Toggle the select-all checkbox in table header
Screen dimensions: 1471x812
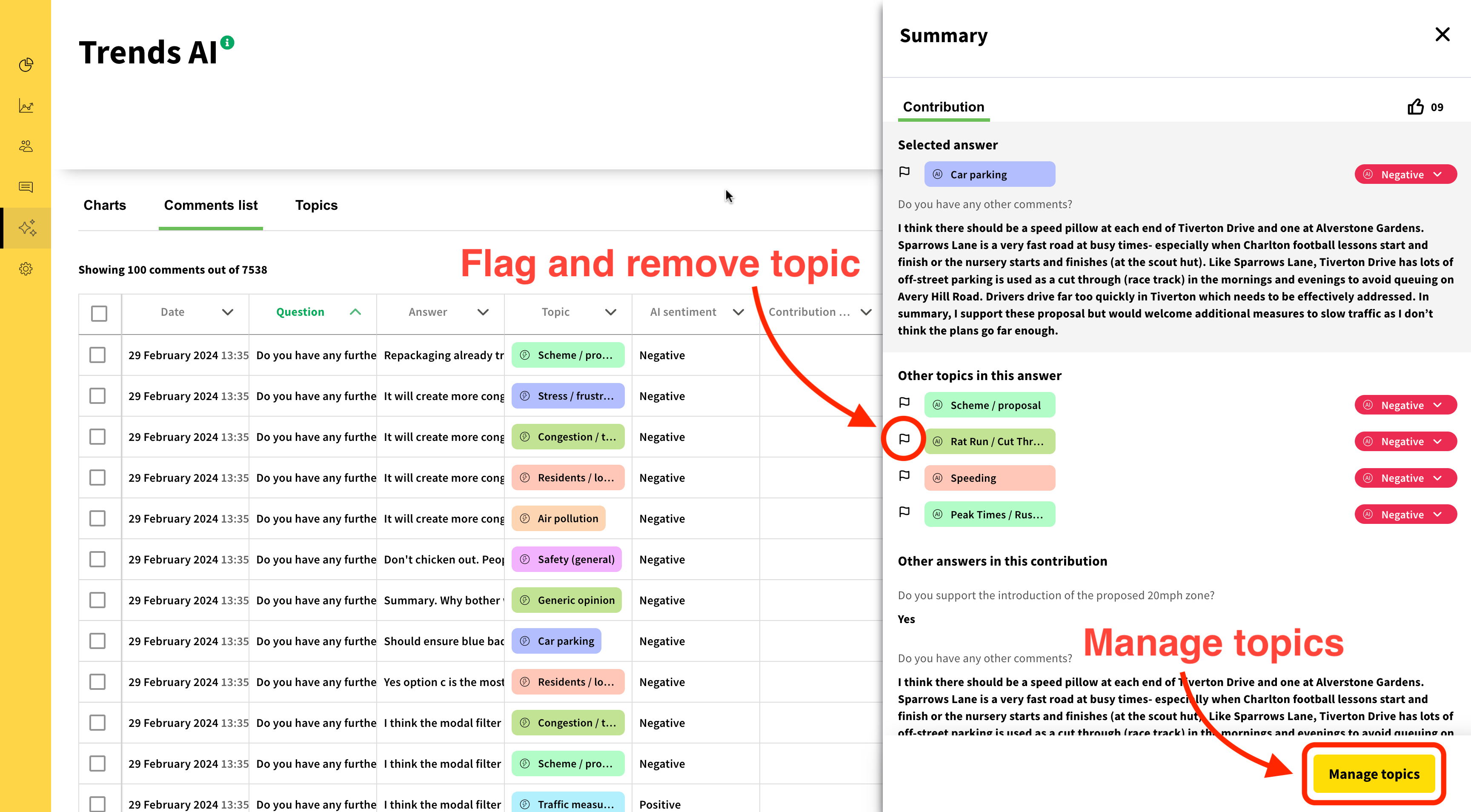[x=99, y=313]
